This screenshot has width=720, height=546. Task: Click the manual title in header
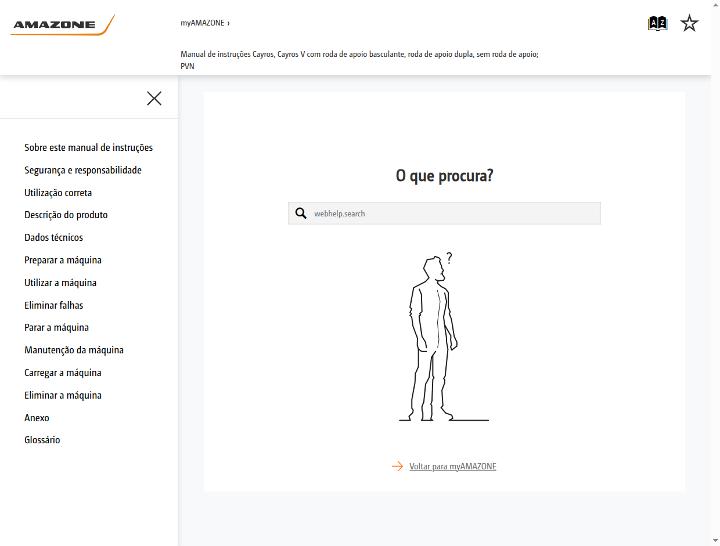click(x=359, y=60)
